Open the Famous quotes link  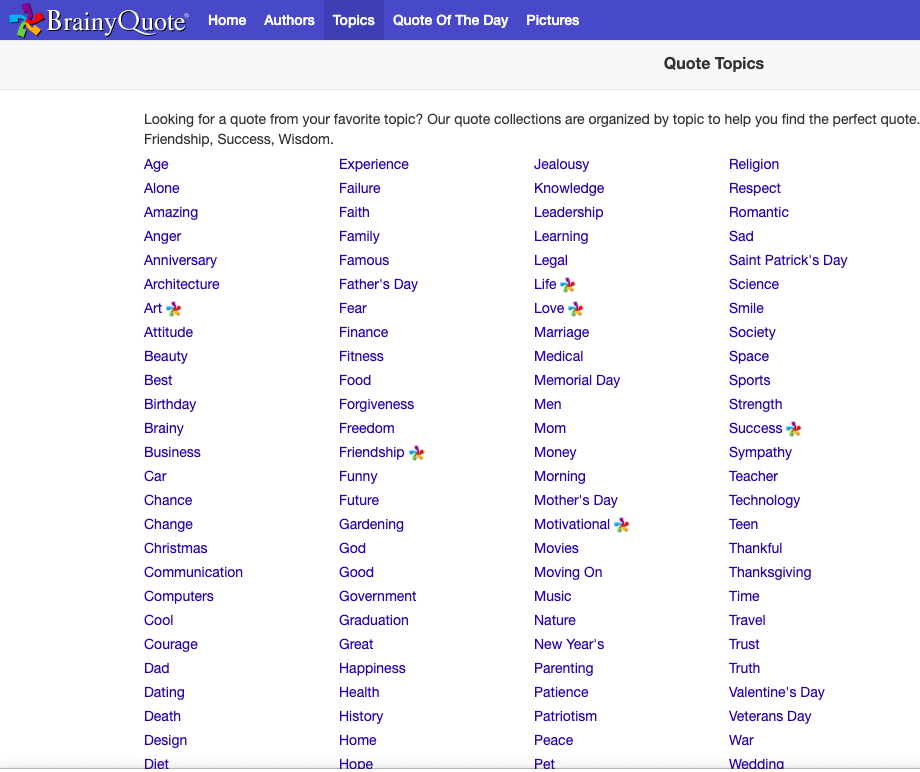pyautogui.click(x=364, y=260)
